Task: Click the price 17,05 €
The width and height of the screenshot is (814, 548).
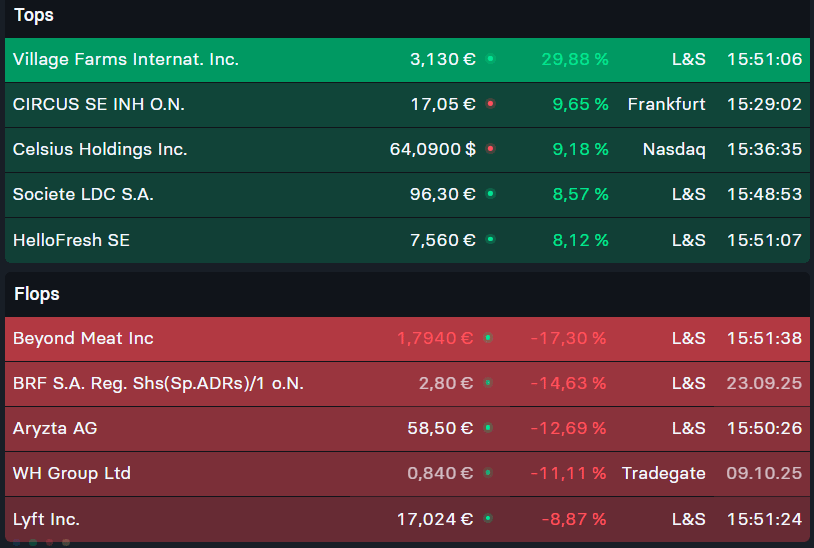Action: point(443,104)
